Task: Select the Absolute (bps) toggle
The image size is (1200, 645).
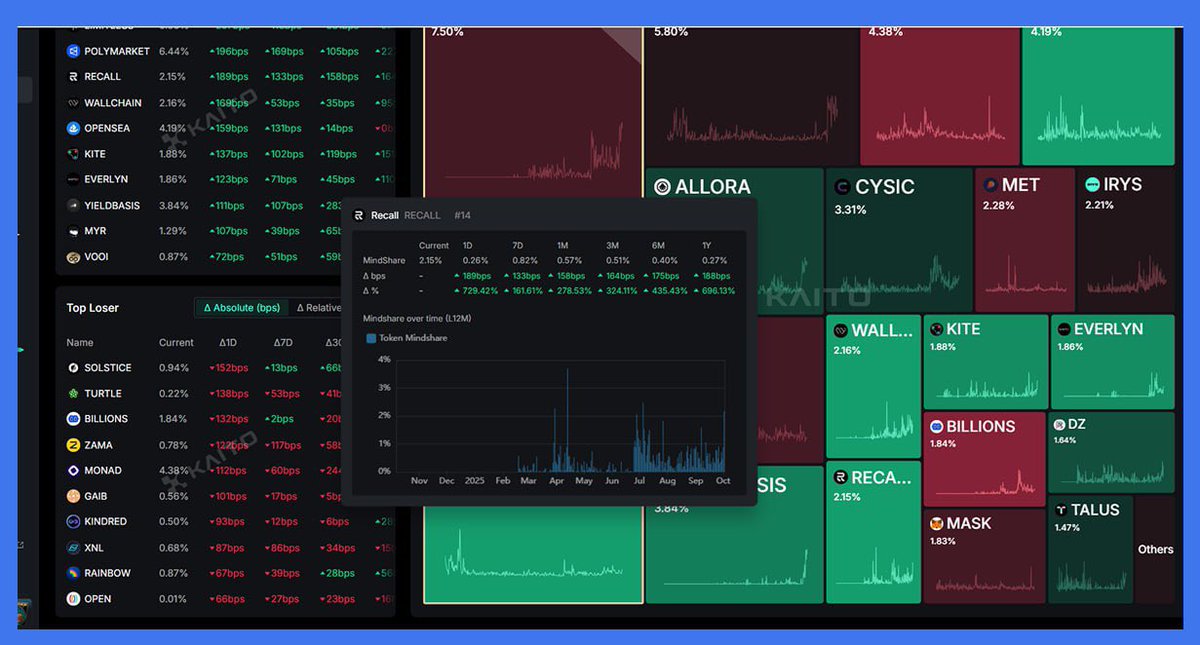Action: pos(241,308)
